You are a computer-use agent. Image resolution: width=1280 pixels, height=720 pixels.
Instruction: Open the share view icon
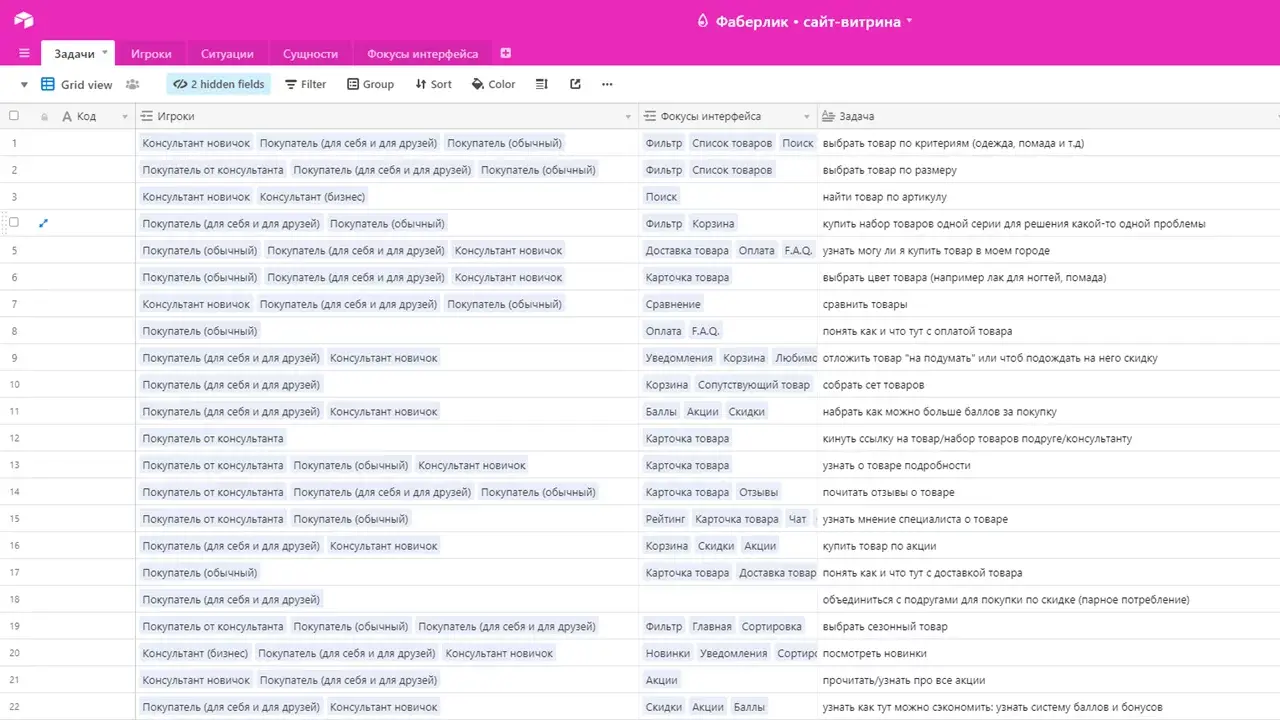tap(575, 84)
